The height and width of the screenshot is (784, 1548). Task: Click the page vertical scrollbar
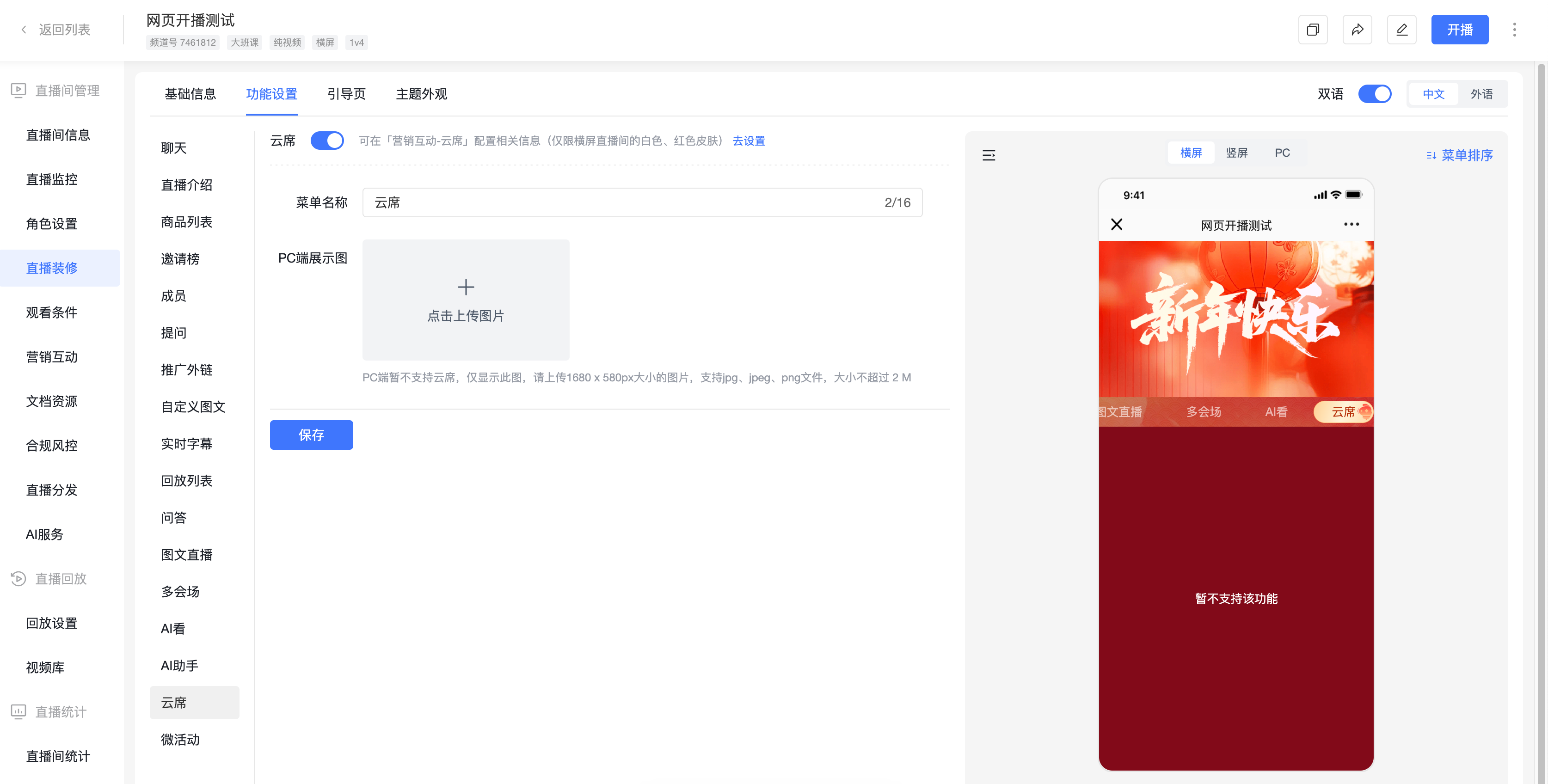[1542, 421]
